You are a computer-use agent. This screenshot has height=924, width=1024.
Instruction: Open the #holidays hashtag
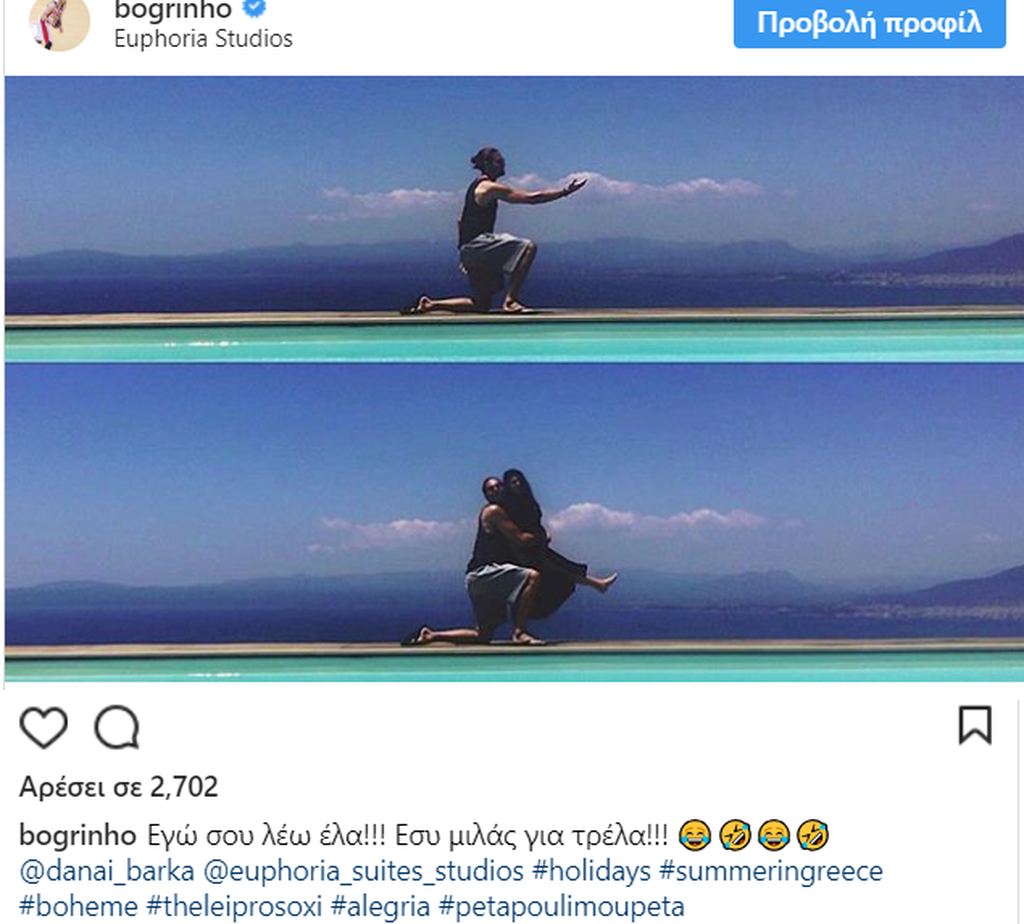coord(592,871)
